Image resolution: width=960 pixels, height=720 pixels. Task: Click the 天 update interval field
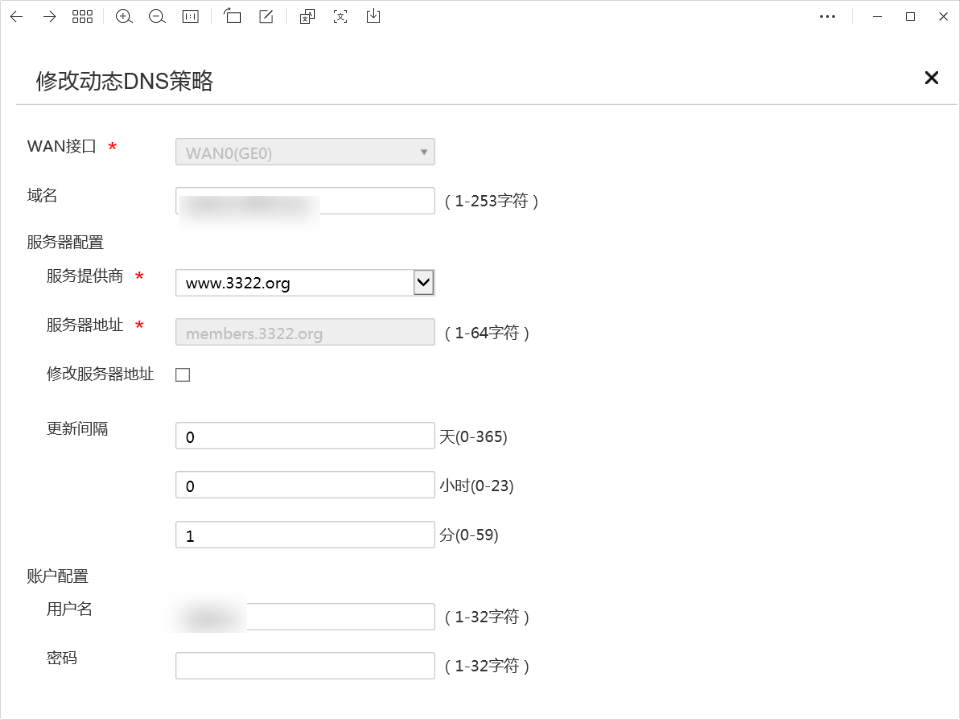tap(305, 436)
